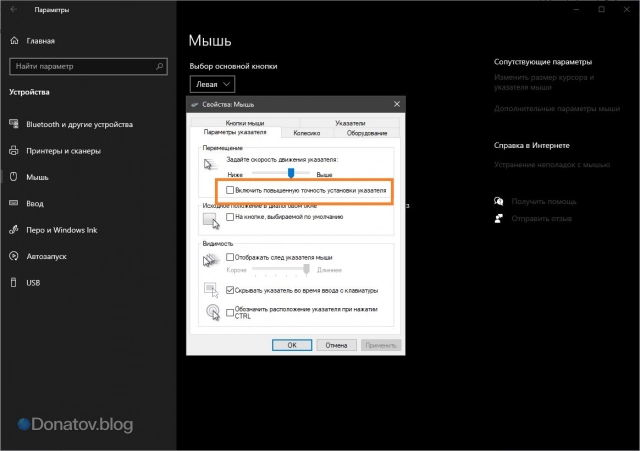
Task: Click 'Отмена' to cancel the dialog
Action: pos(336,345)
